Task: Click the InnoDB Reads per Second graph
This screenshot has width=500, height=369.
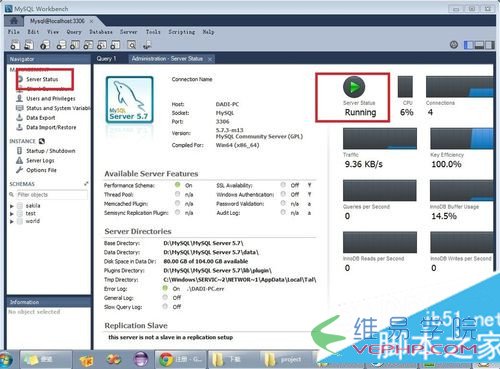Action: tap(380, 242)
